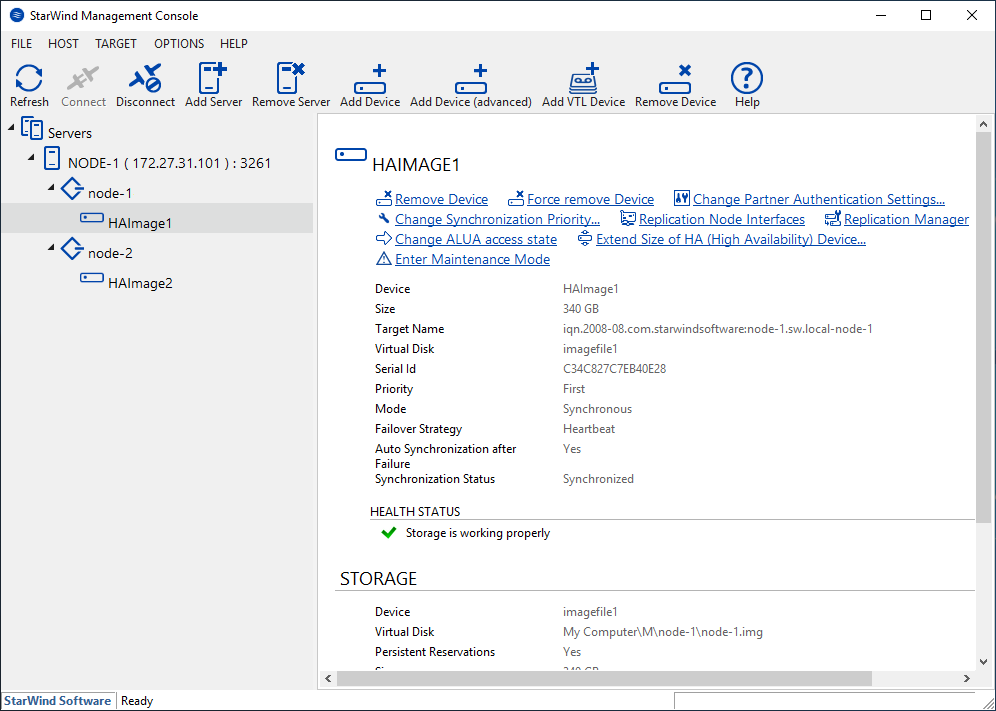Click the Change Partner Authentication Settings icon
This screenshot has height=711, width=996.
682,199
